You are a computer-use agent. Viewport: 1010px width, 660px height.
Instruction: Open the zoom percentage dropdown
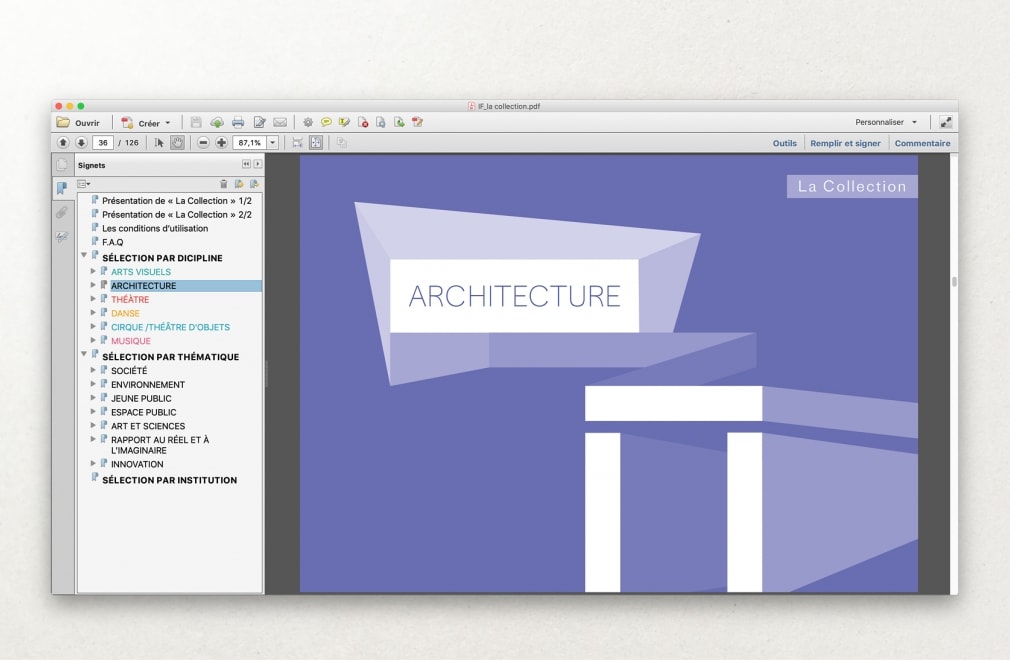272,143
